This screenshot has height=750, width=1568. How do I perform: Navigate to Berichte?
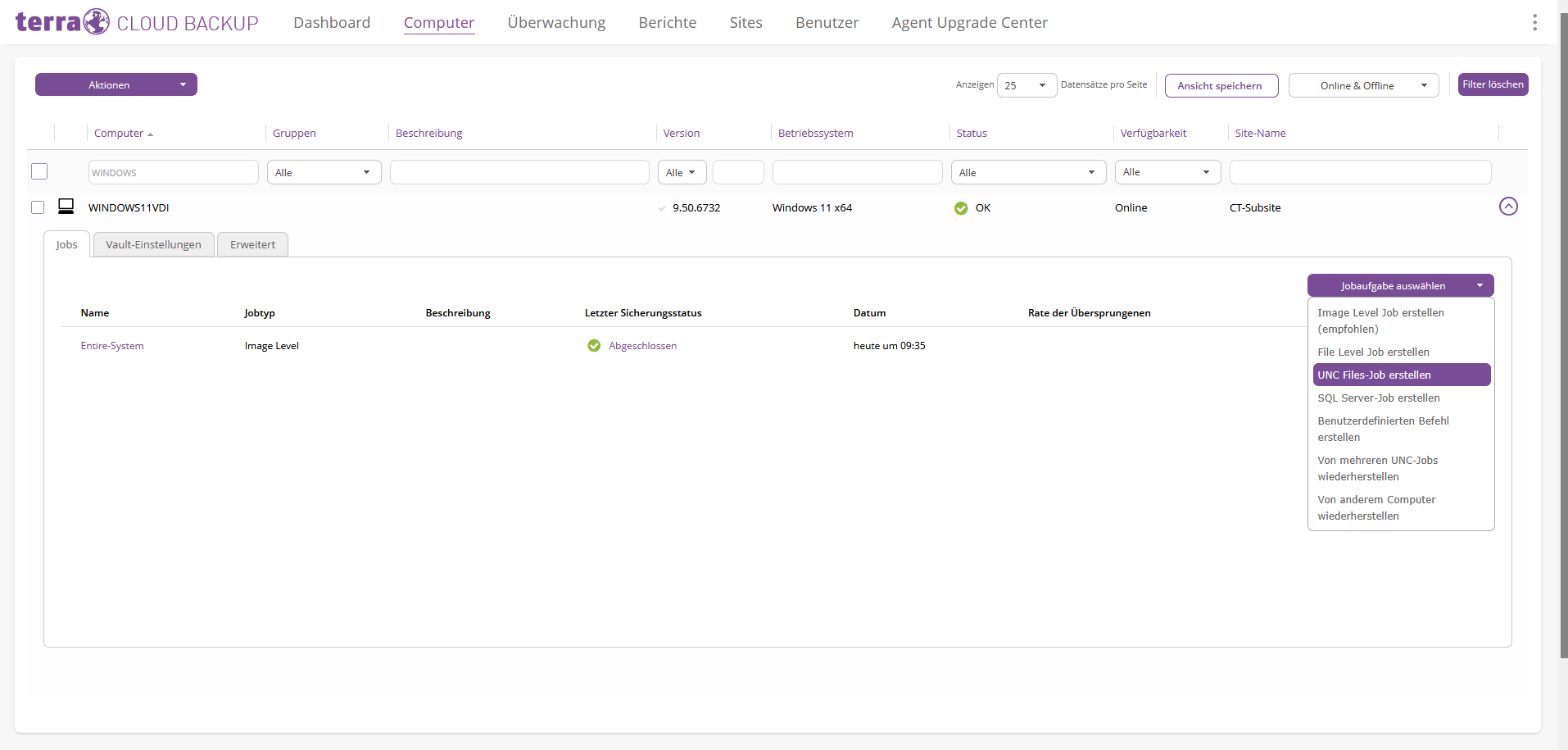pyautogui.click(x=668, y=22)
